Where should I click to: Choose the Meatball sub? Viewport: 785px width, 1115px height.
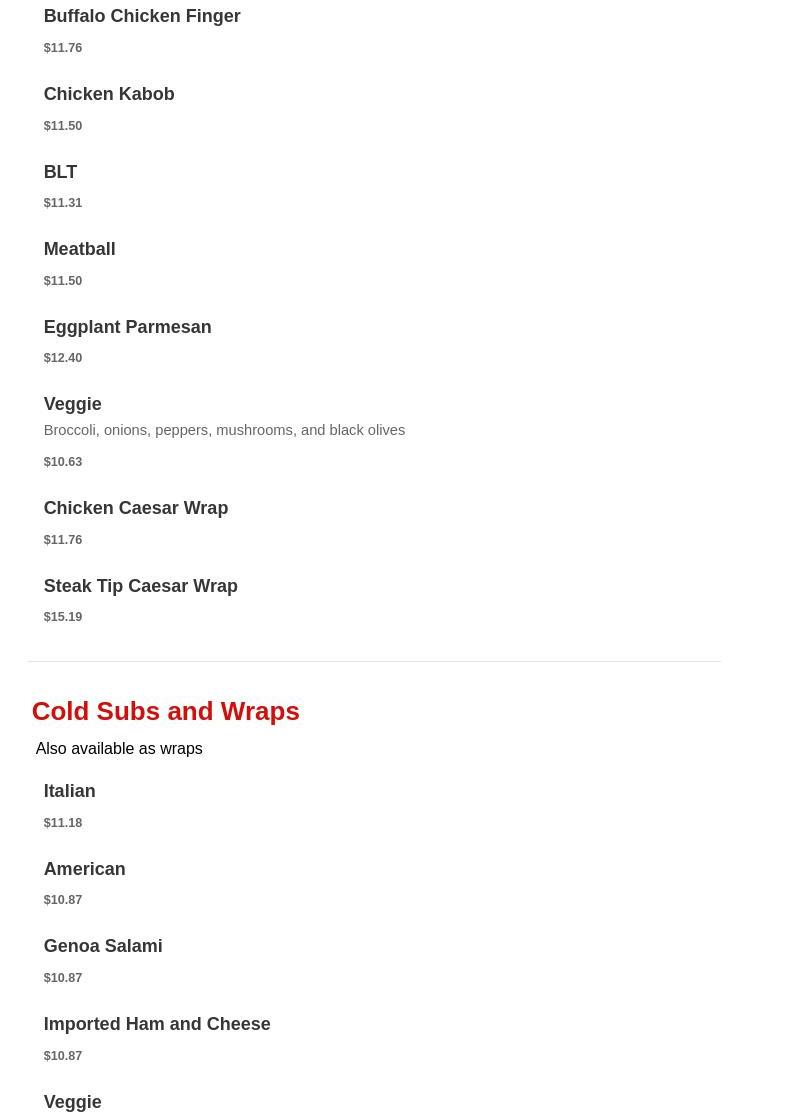[79, 249]
